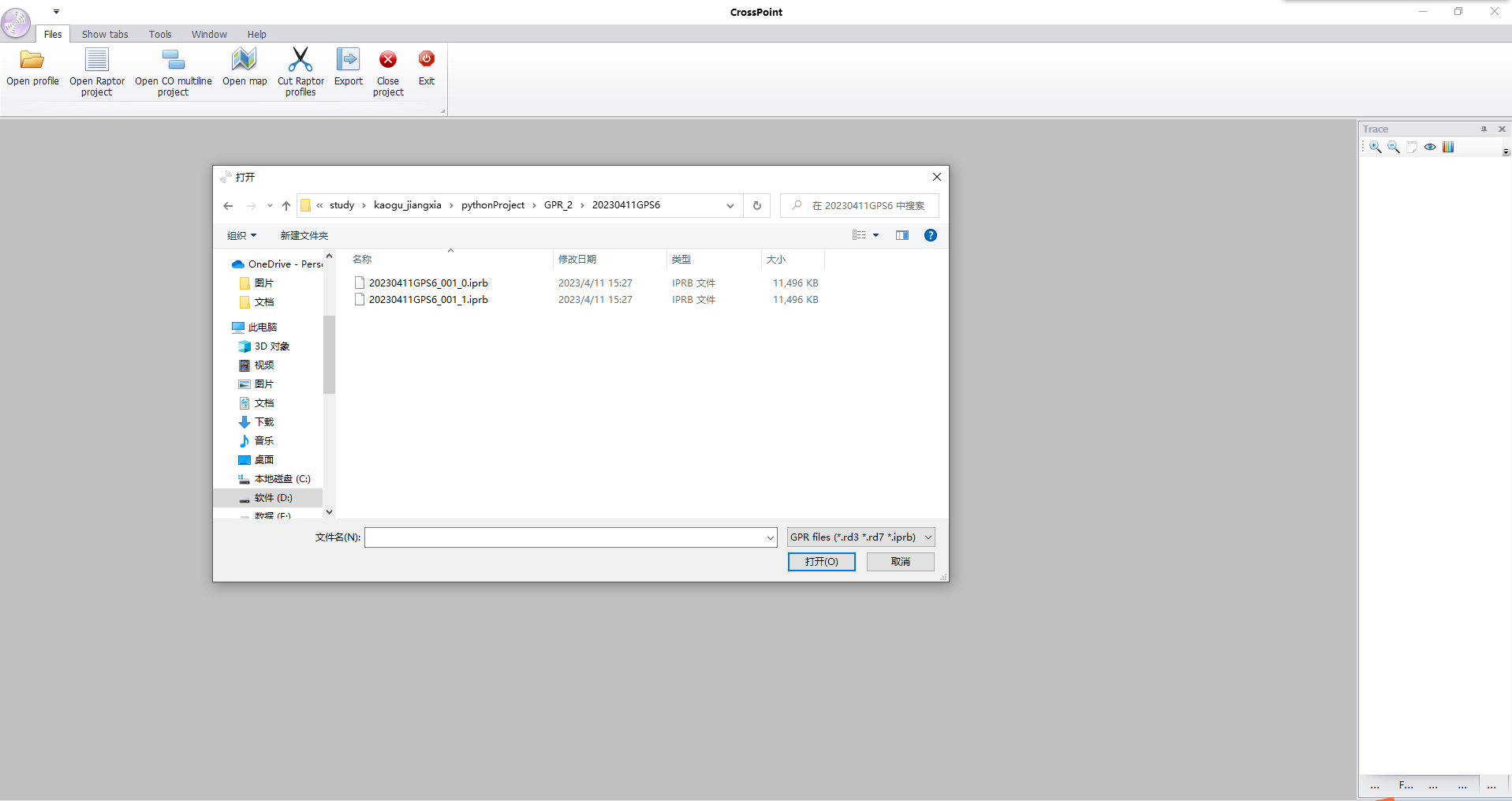The height and width of the screenshot is (801, 1512).
Task: Open the Window menu
Action: click(x=209, y=34)
